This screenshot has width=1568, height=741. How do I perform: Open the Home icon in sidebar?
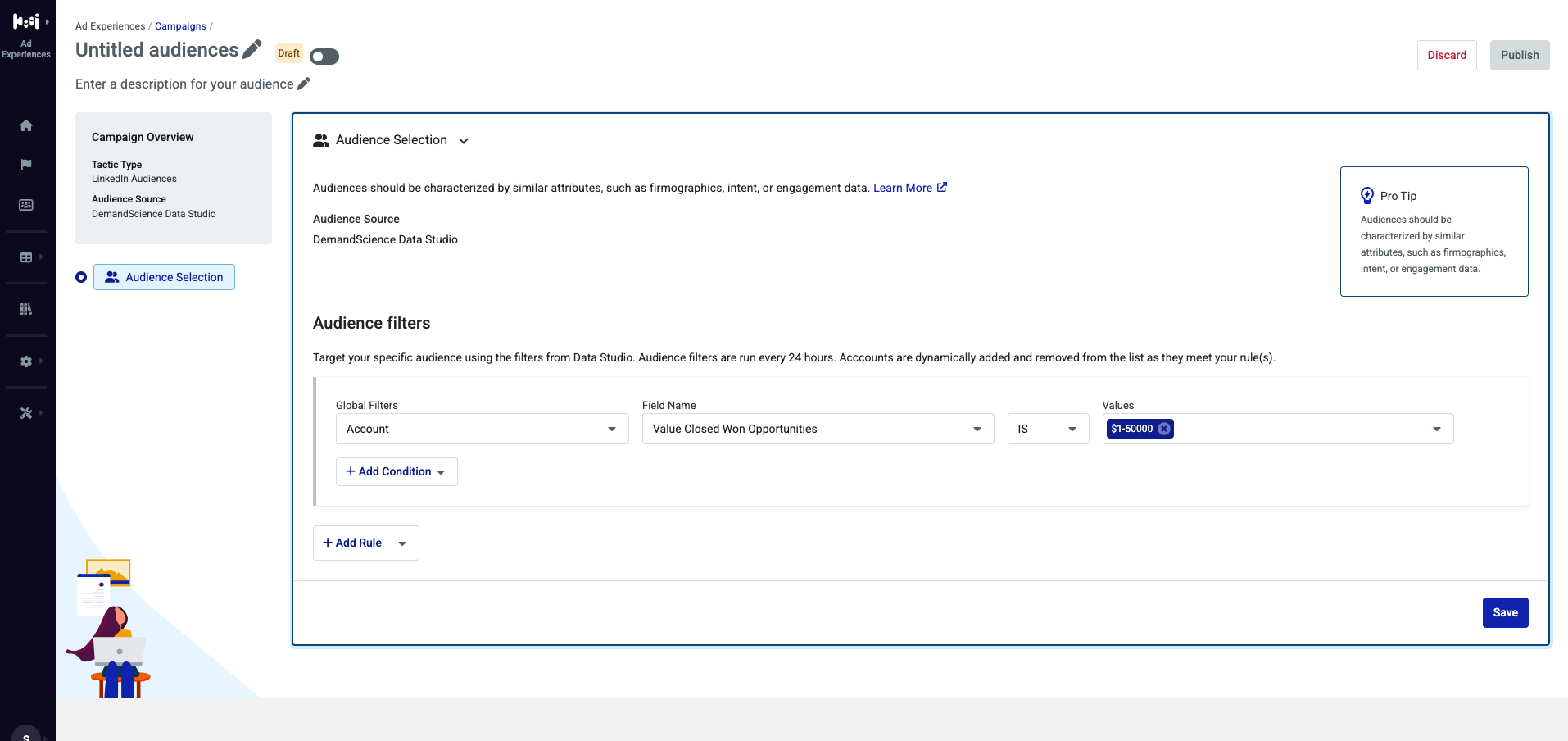click(x=26, y=125)
